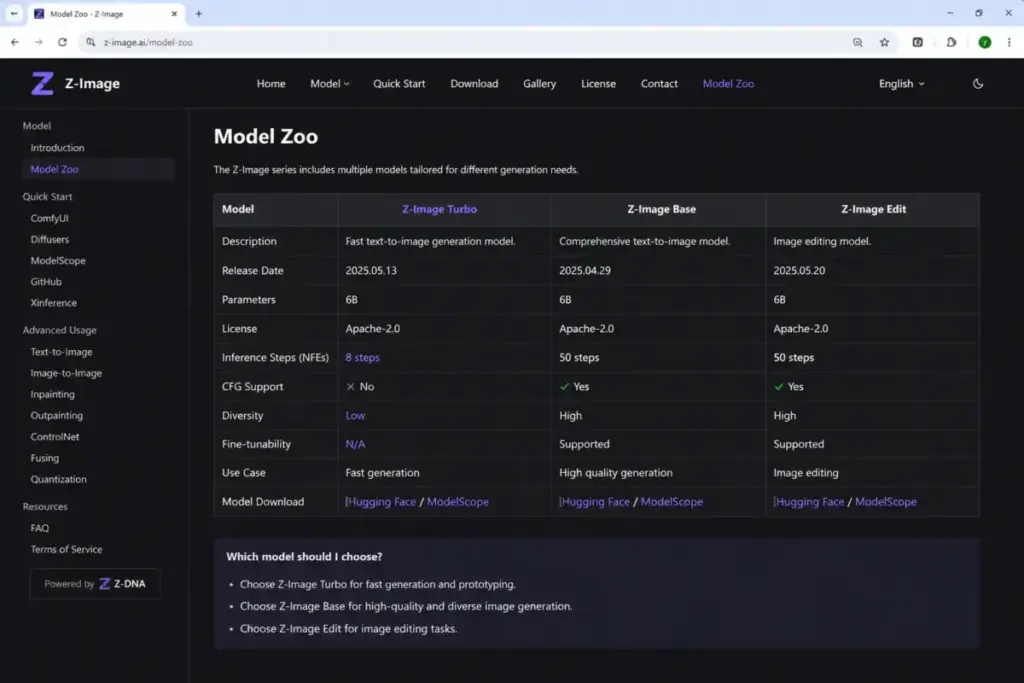
Task: Open Quick Start in top navigation
Action: (x=399, y=84)
